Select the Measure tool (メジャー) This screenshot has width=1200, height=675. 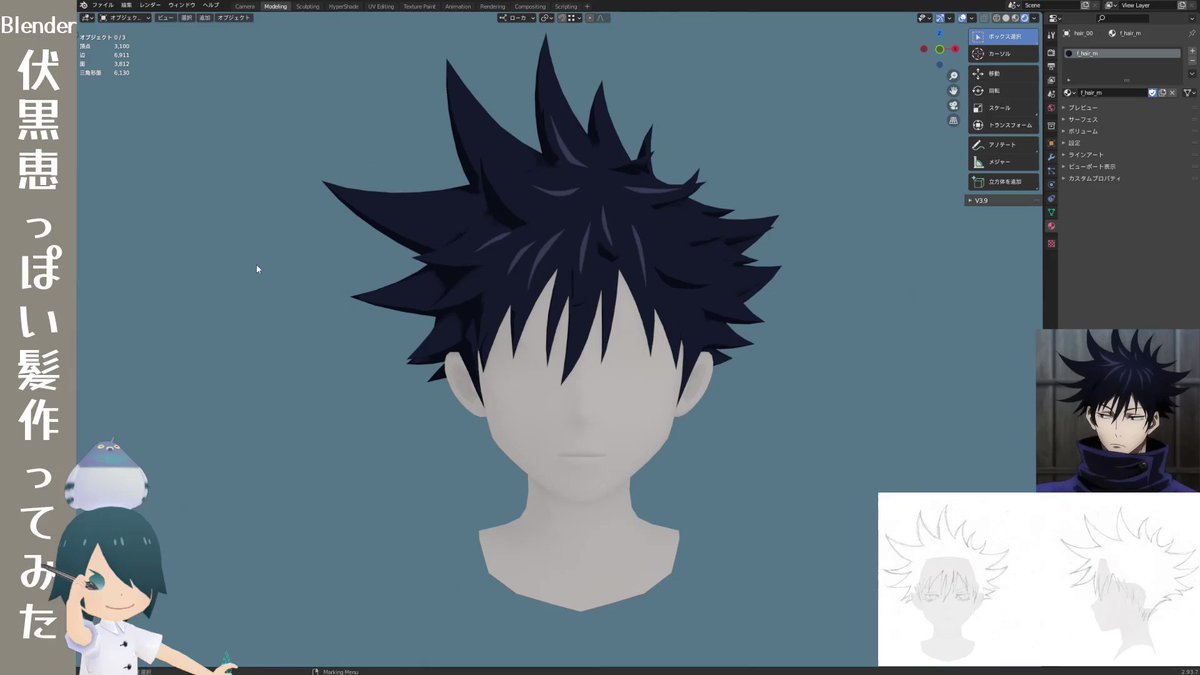(1003, 161)
